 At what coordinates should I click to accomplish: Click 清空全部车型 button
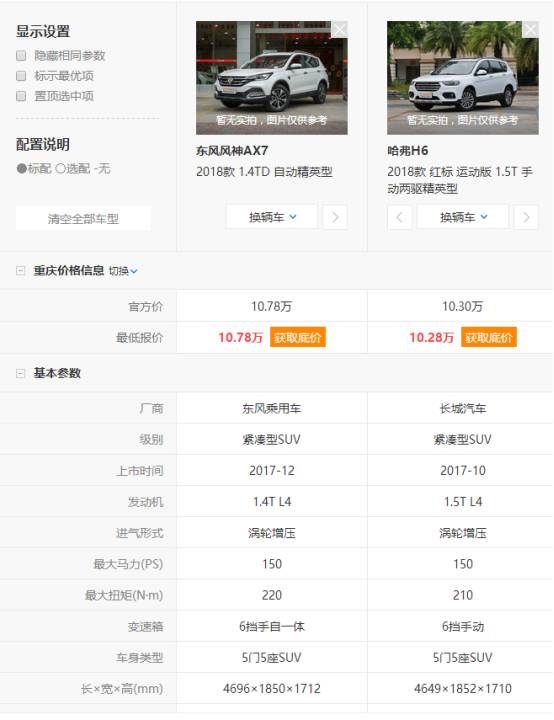[83, 219]
